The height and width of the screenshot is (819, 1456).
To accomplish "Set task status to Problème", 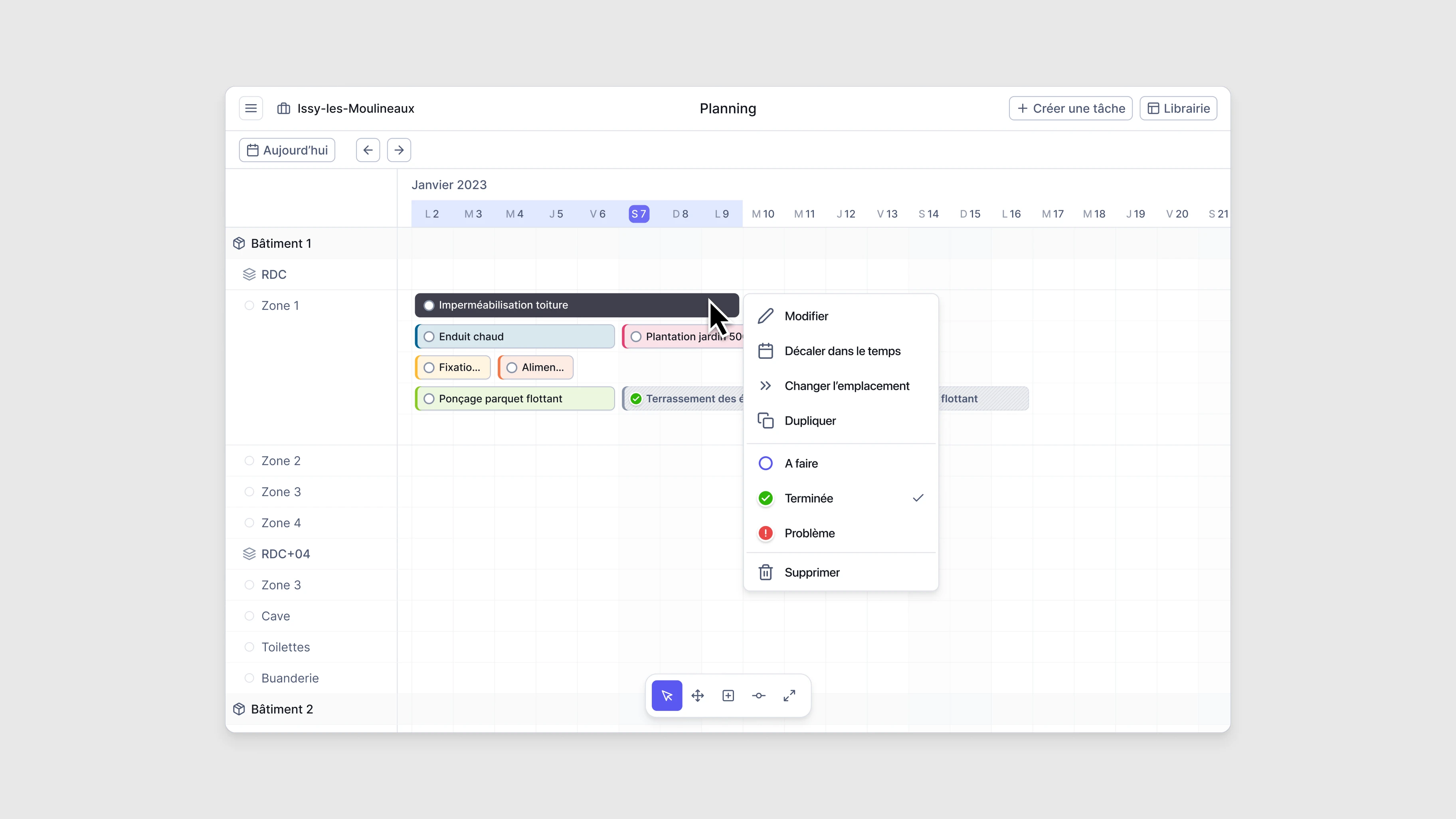I will (x=809, y=533).
